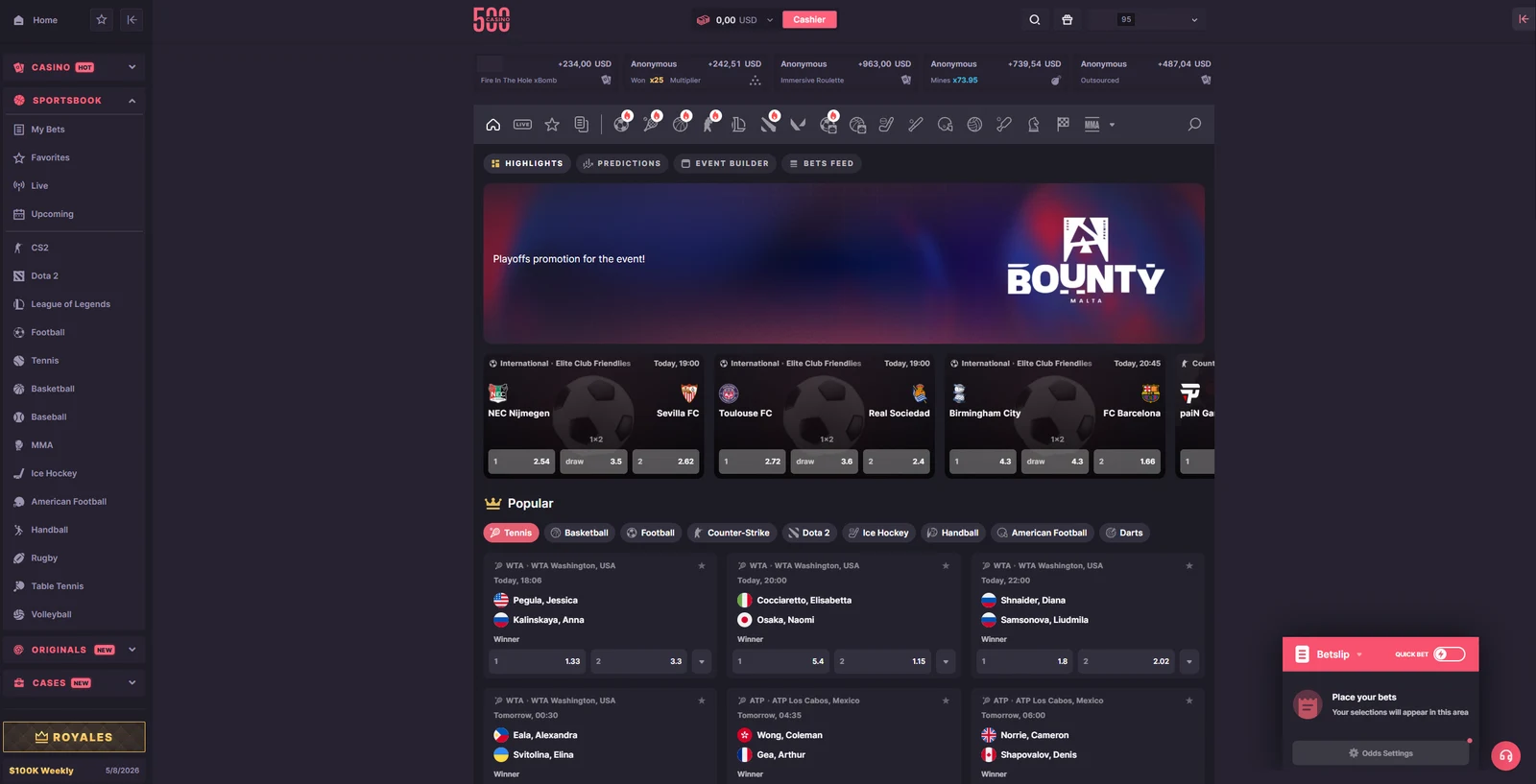Click the sportsbook search magnifier icon

tap(1194, 125)
